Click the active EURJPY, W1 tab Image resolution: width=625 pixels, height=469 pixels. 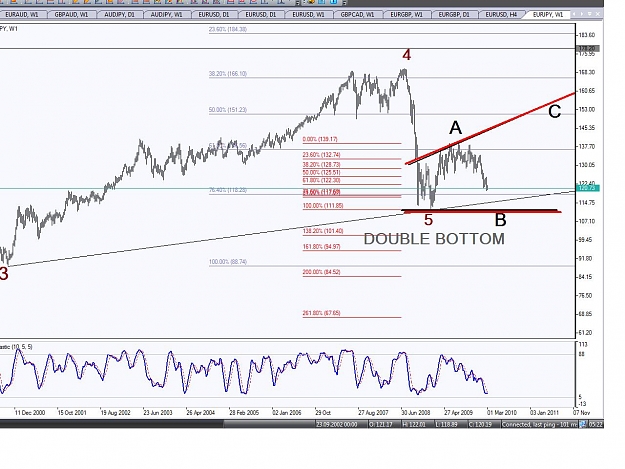pyautogui.click(x=548, y=15)
